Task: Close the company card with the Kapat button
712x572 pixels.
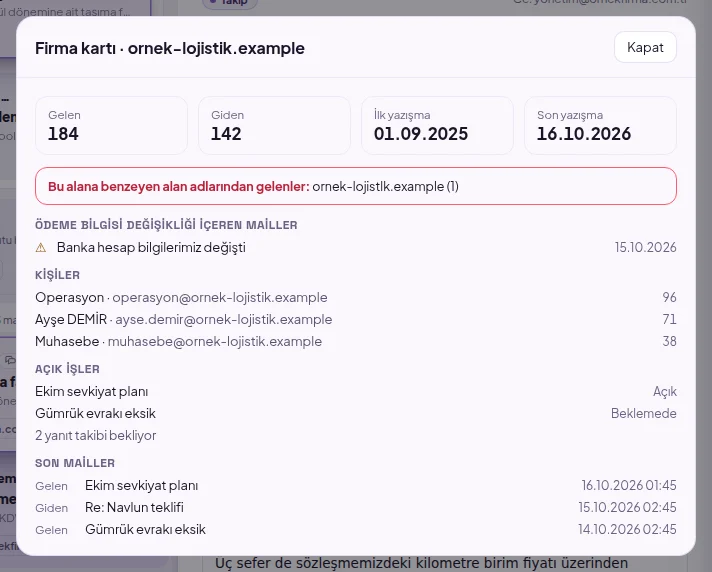Action: pos(645,47)
